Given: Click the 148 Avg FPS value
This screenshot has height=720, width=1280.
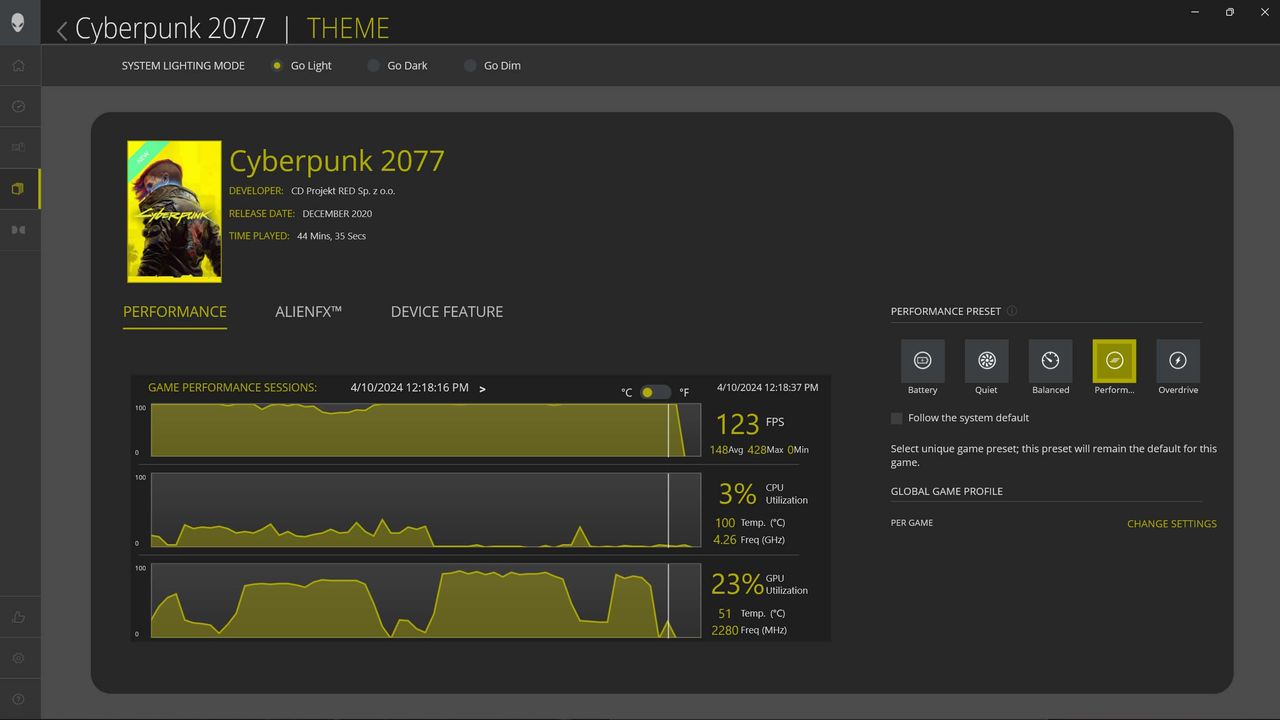Looking at the screenshot, I should (719, 450).
